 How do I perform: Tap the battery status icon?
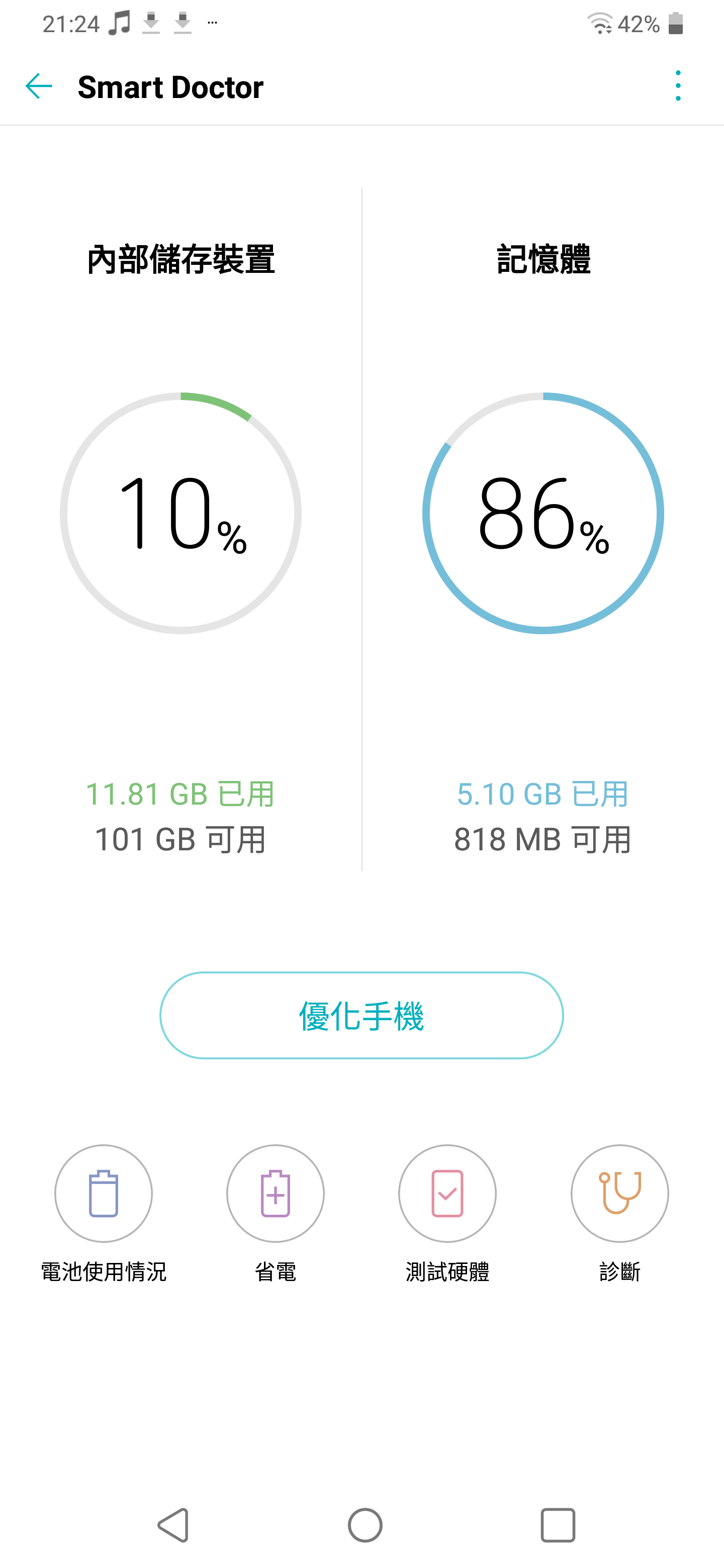coord(675,24)
